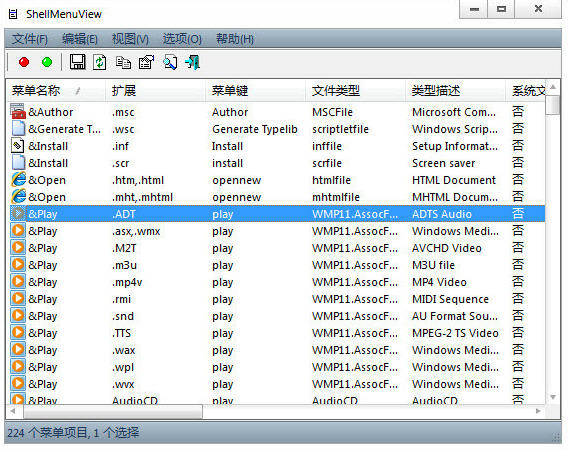Image resolution: width=568 pixels, height=450 pixels.
Task: Sort by 扩展 column header
Action: click(x=156, y=91)
